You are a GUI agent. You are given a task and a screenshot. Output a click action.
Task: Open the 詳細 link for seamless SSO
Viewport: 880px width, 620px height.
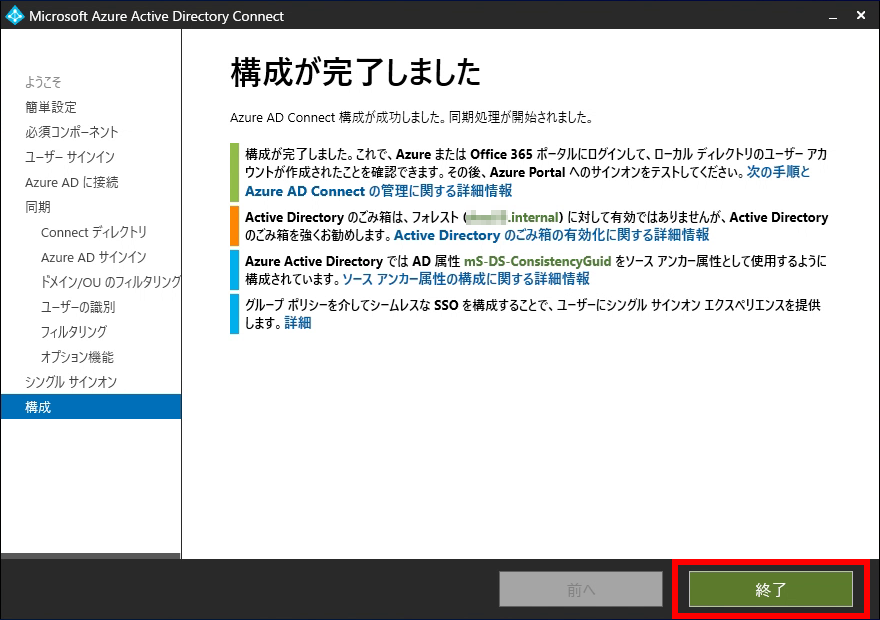[297, 323]
